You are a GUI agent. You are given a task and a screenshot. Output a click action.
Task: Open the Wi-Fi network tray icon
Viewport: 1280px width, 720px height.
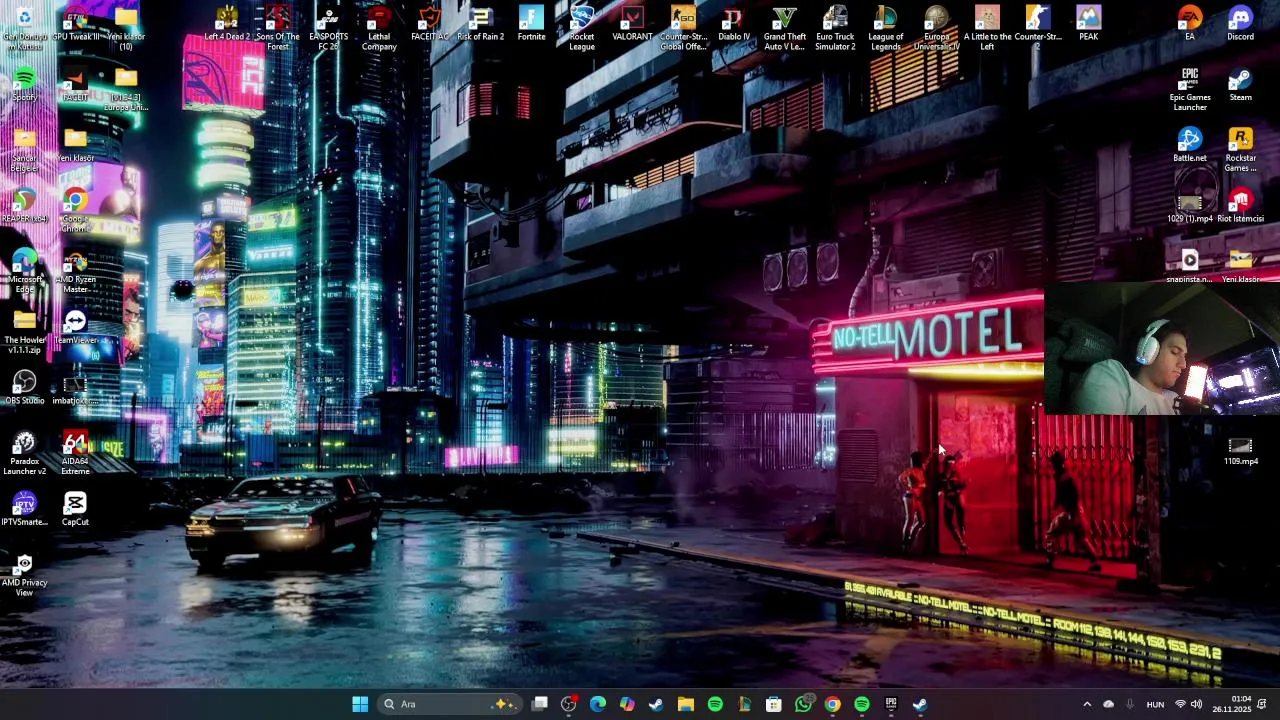[1180, 704]
